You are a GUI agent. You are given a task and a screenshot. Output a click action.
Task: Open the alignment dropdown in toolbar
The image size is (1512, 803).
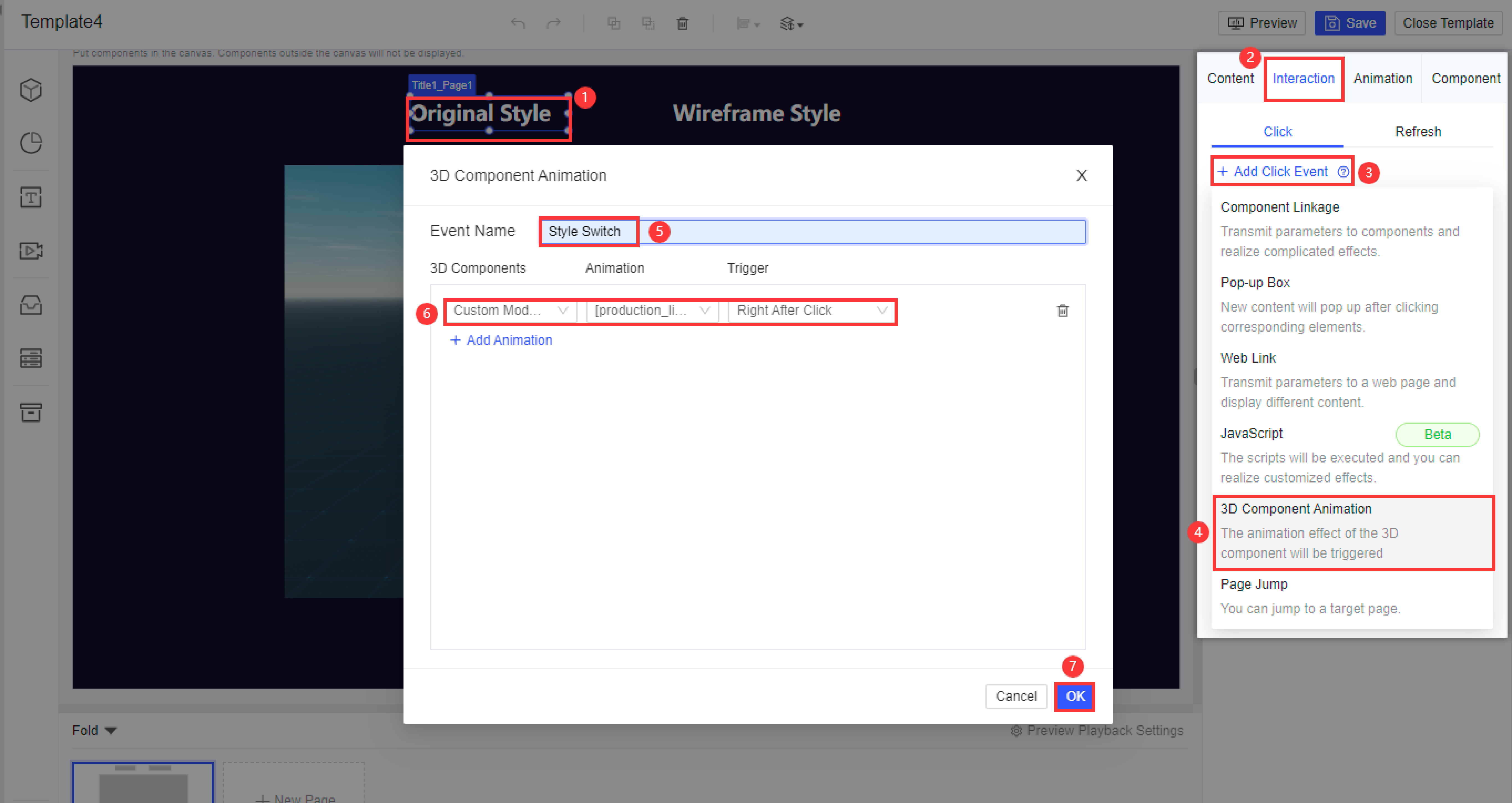point(748,24)
